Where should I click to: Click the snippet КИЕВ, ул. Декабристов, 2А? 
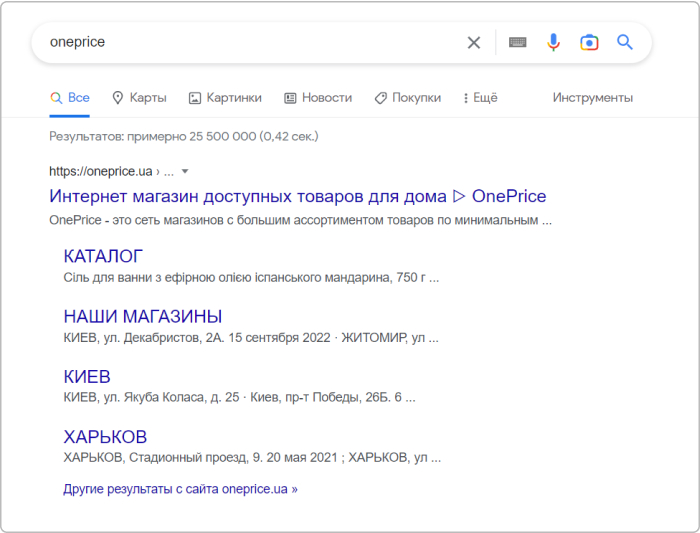point(251,338)
